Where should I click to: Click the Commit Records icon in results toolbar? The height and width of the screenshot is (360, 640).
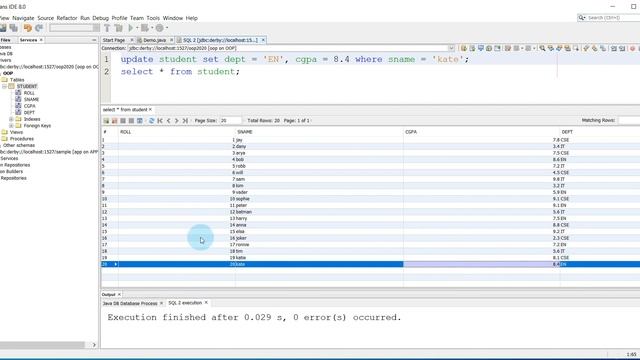pos(123,121)
